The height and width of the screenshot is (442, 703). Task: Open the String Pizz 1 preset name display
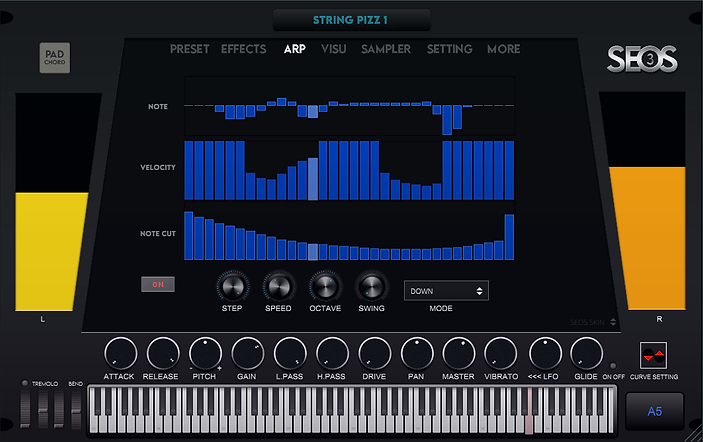[x=352, y=20]
